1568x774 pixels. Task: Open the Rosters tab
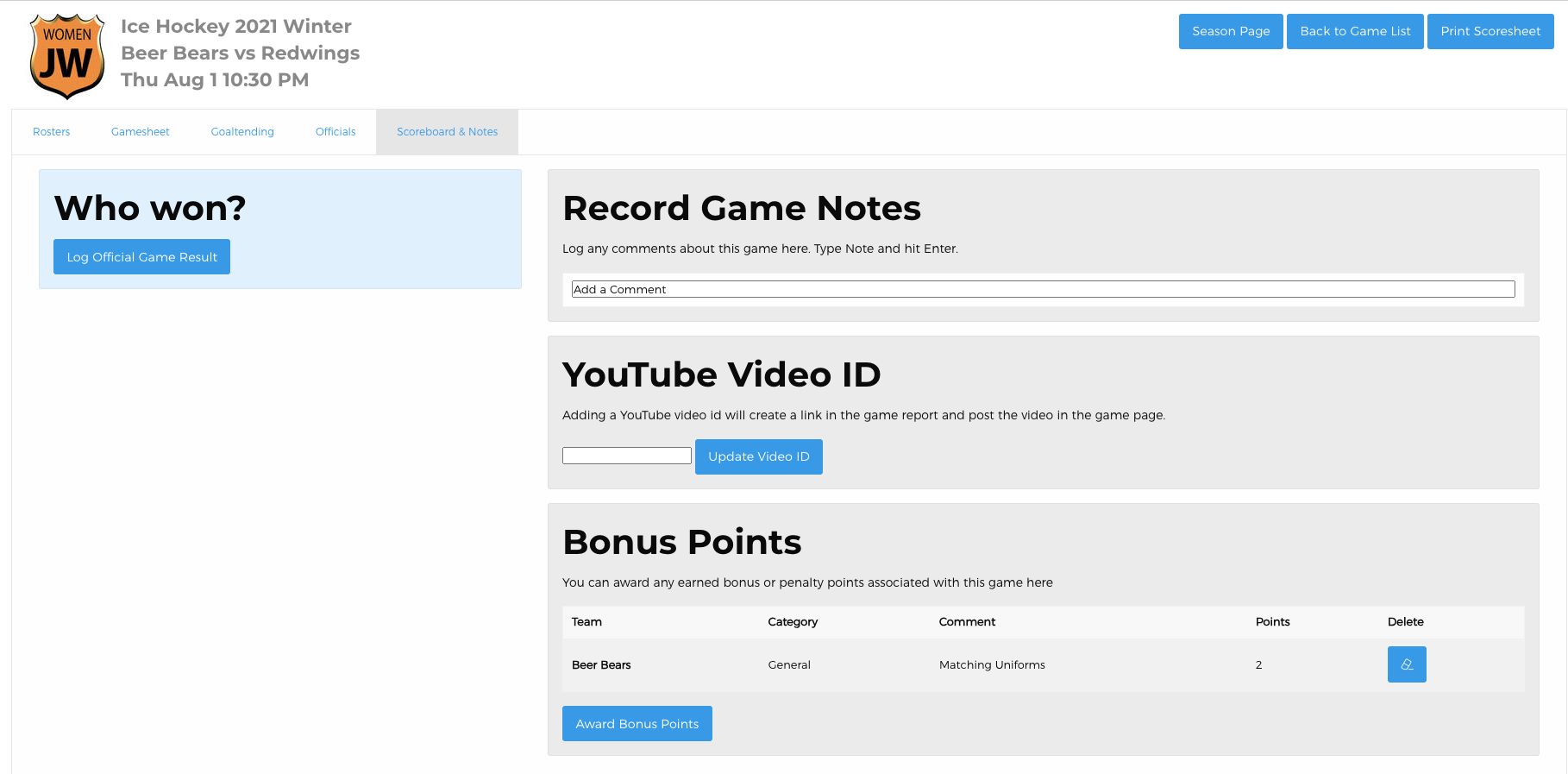(52, 132)
